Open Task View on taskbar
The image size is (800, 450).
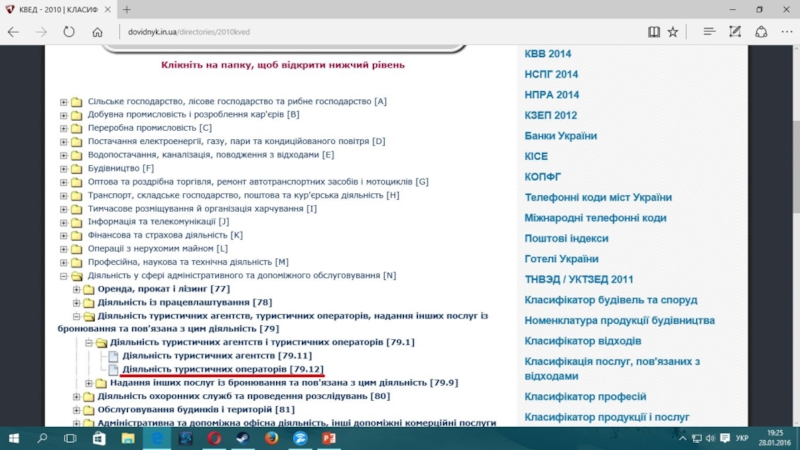(70, 438)
